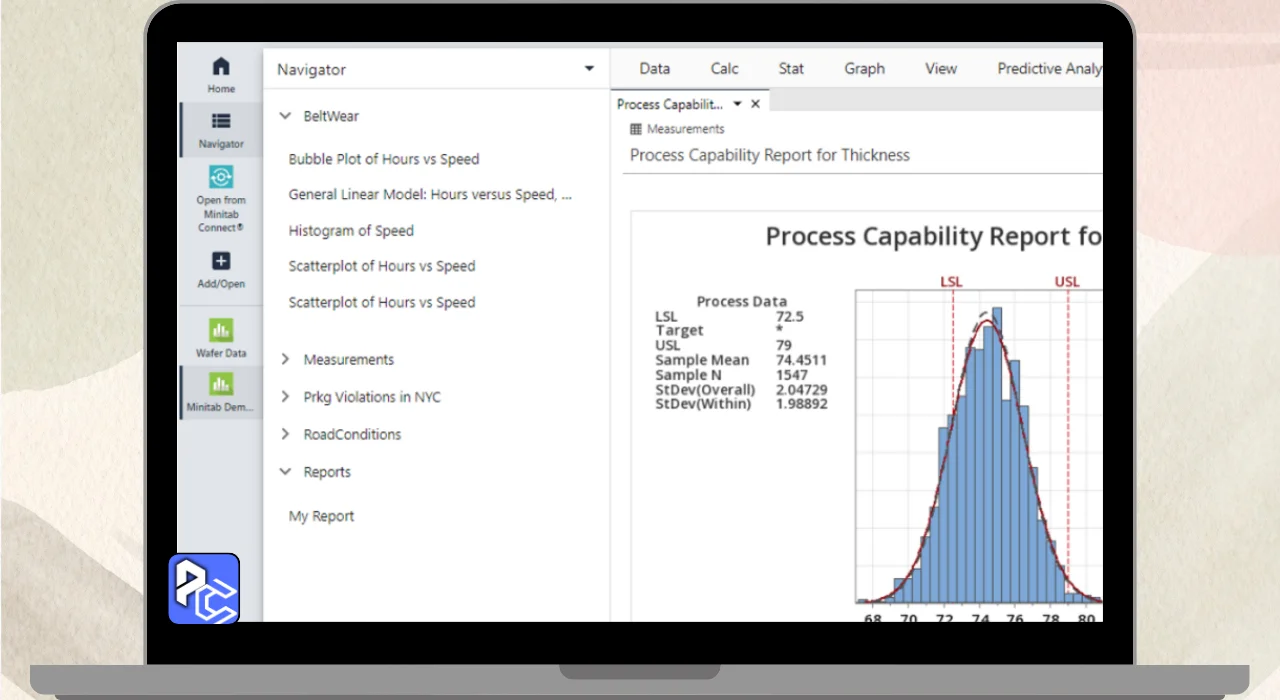
Task: Close the Process Capability tab
Action: 755,104
